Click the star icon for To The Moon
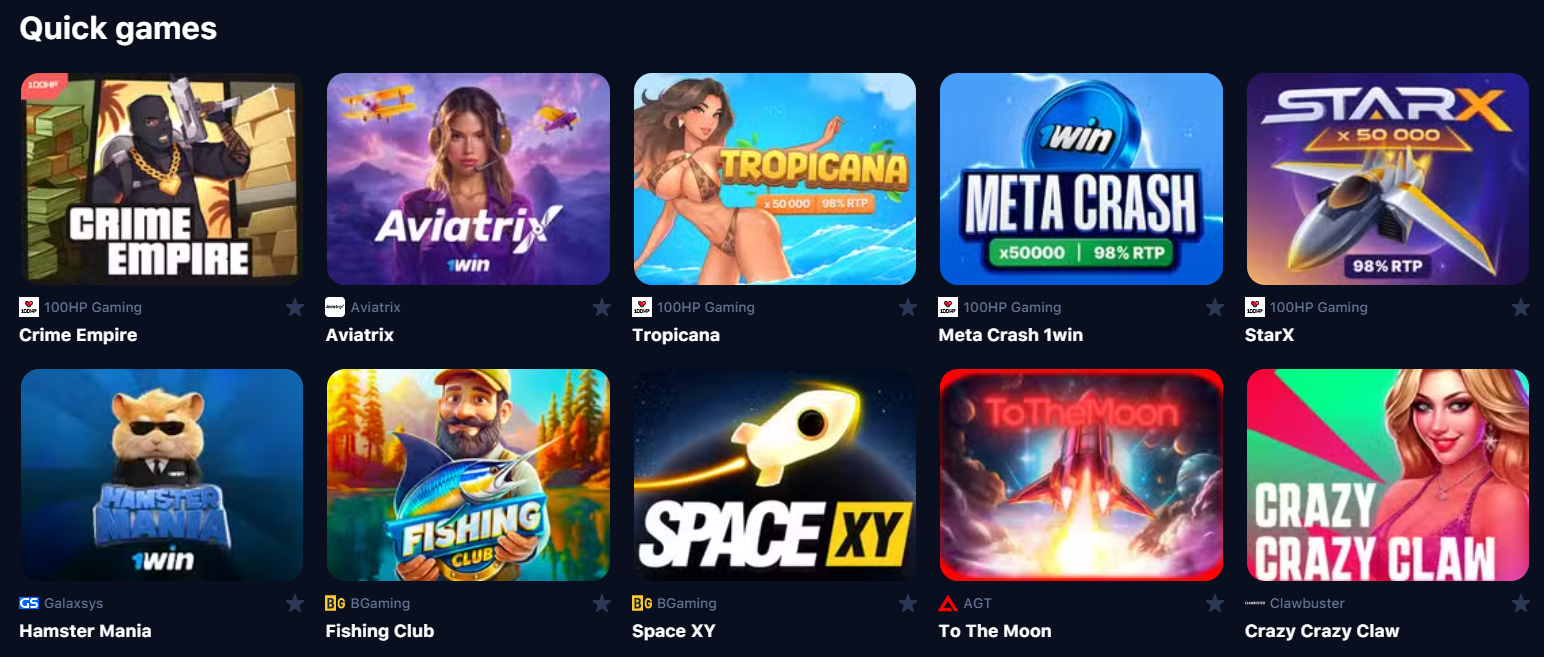Viewport: 1544px width, 657px height. pyautogui.click(x=1215, y=603)
